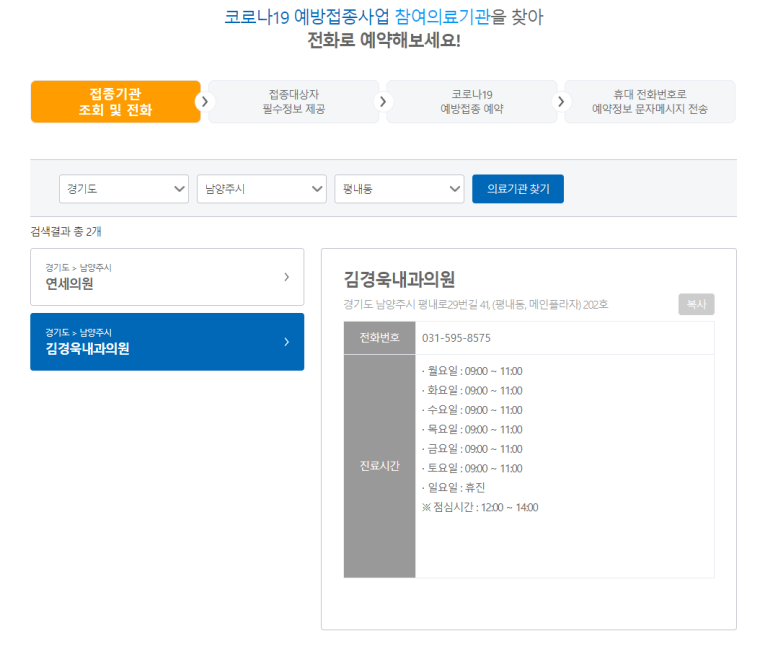This screenshot has width=773, height=649.
Task: Click the 금요일 hours row
Action: coord(472,449)
